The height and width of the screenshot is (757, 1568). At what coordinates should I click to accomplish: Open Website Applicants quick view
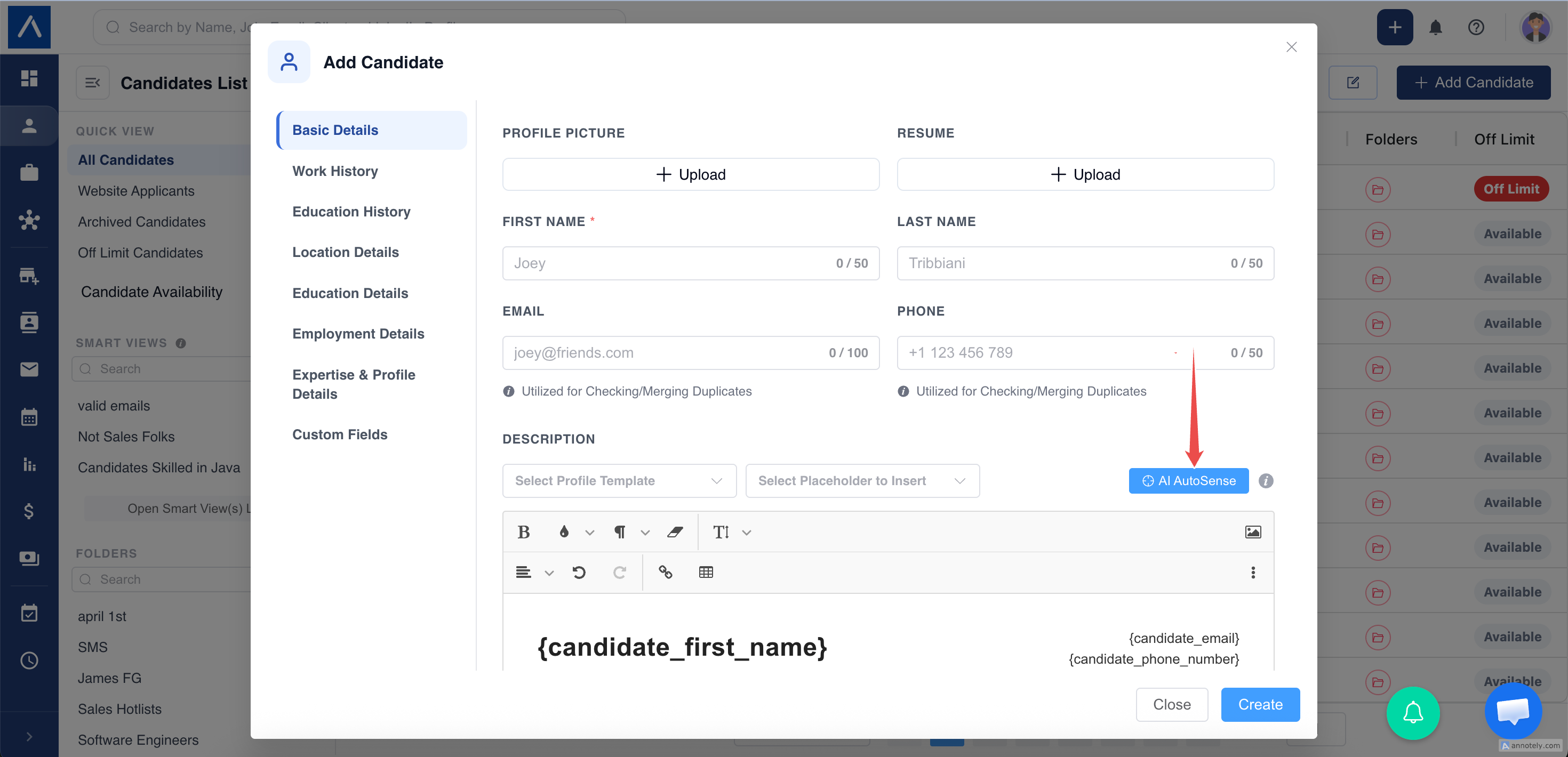(136, 191)
